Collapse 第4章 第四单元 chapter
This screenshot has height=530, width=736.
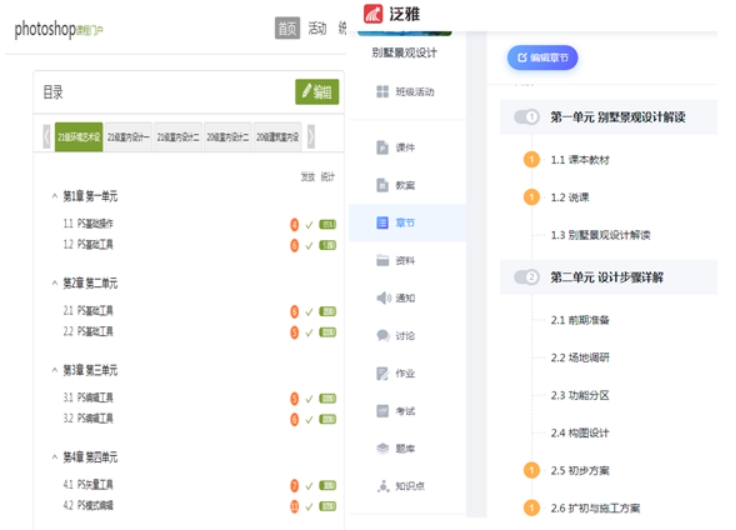[x=54, y=457]
